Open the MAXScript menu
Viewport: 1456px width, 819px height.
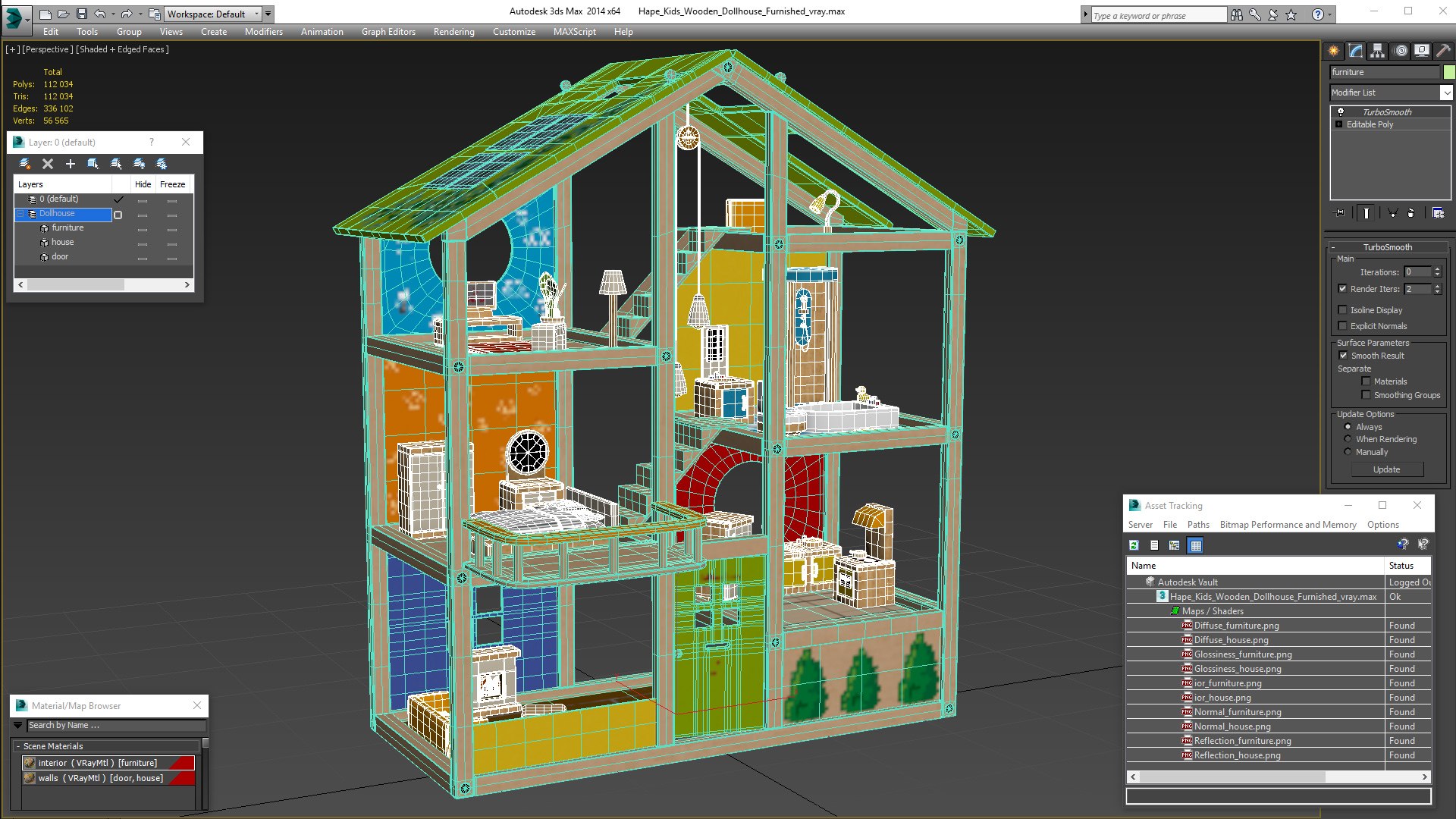(574, 32)
